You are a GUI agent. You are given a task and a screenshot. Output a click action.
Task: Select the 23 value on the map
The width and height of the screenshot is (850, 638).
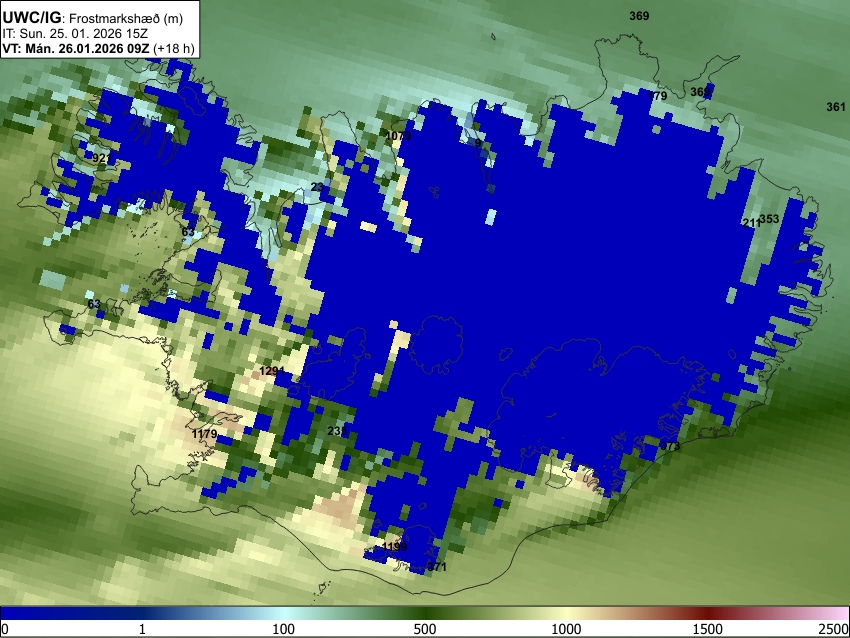tap(317, 187)
